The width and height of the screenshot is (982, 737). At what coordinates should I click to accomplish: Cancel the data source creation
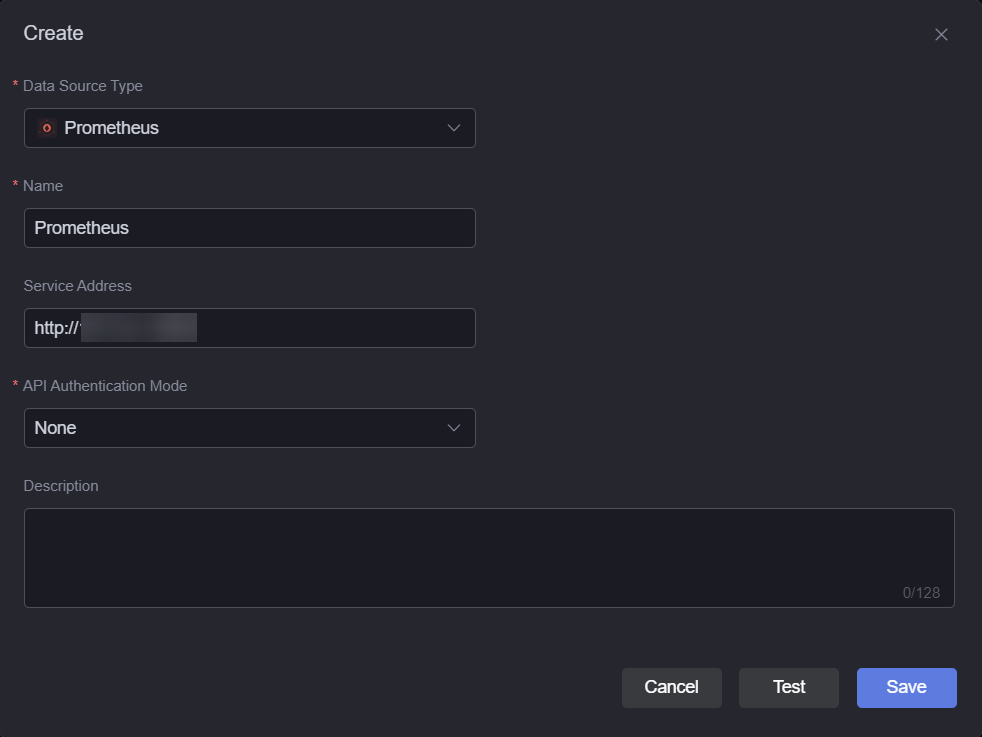[671, 688]
